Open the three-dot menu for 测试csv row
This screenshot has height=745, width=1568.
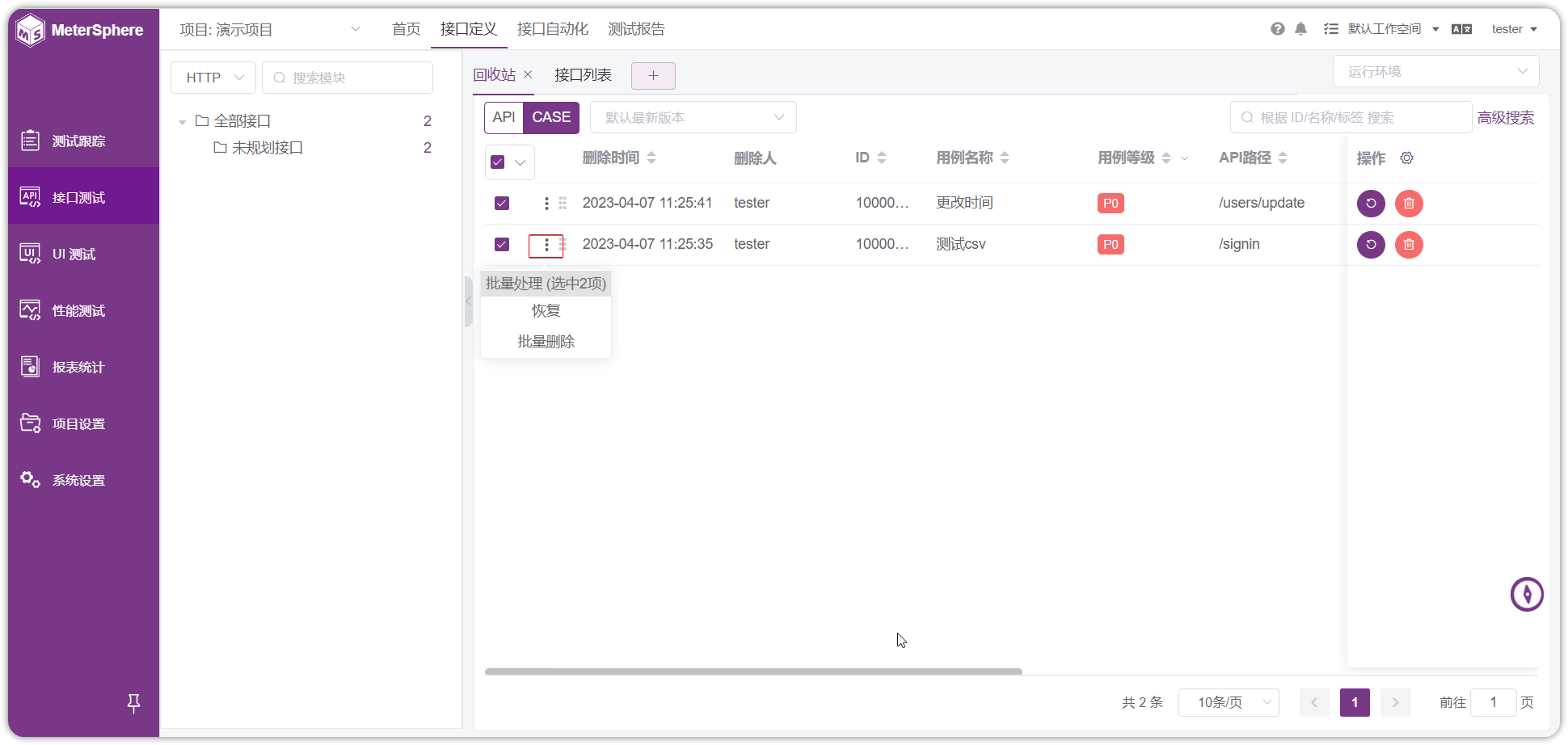click(546, 245)
